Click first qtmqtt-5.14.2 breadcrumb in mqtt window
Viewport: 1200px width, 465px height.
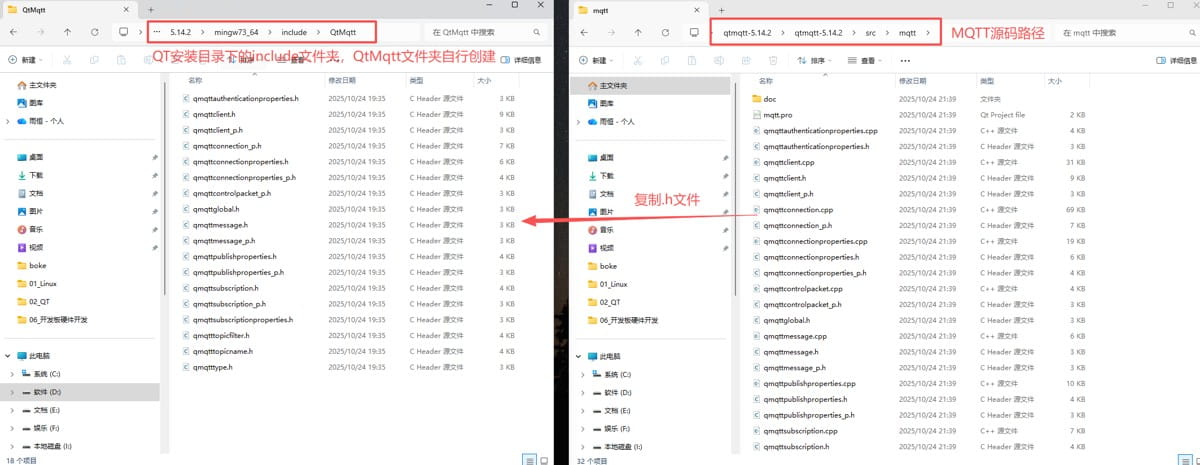point(746,33)
